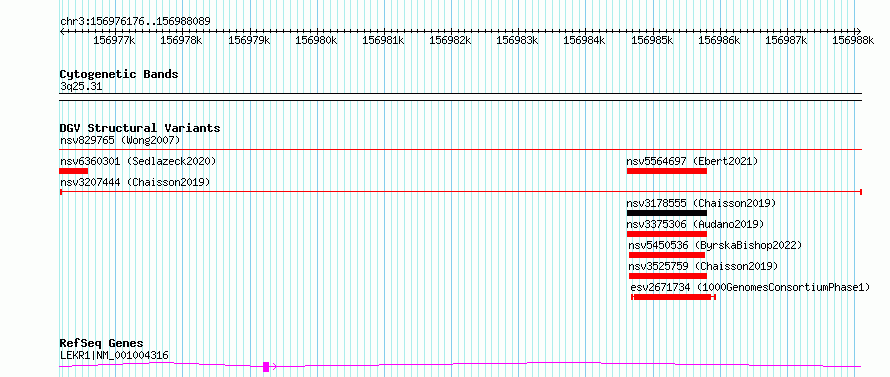Click the 156986k ruler label
The height and width of the screenshot is (377, 890).
point(719,40)
